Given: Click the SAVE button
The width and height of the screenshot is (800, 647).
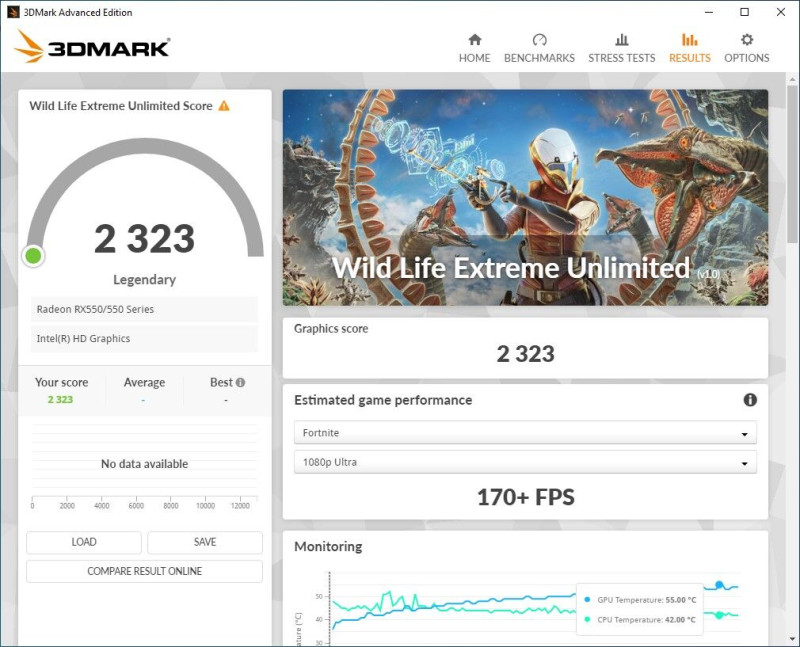Looking at the screenshot, I should coord(205,542).
